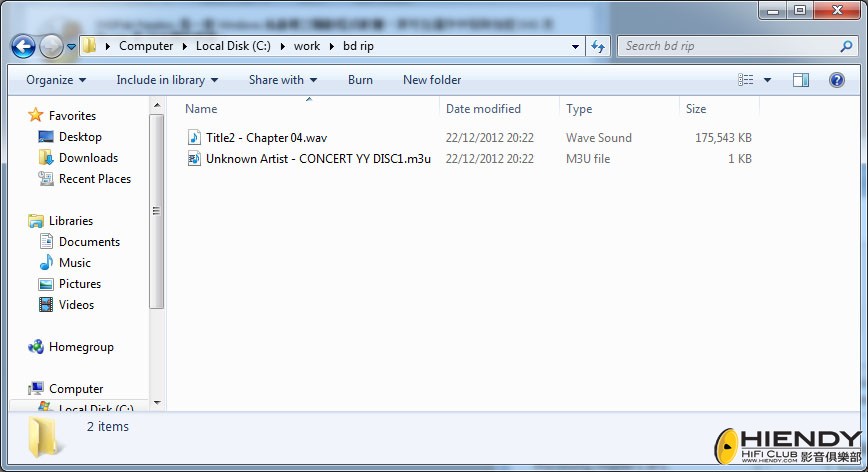Viewport: 868px width, 472px height.
Task: Expand the Include in library dropdown
Action: coord(167,80)
